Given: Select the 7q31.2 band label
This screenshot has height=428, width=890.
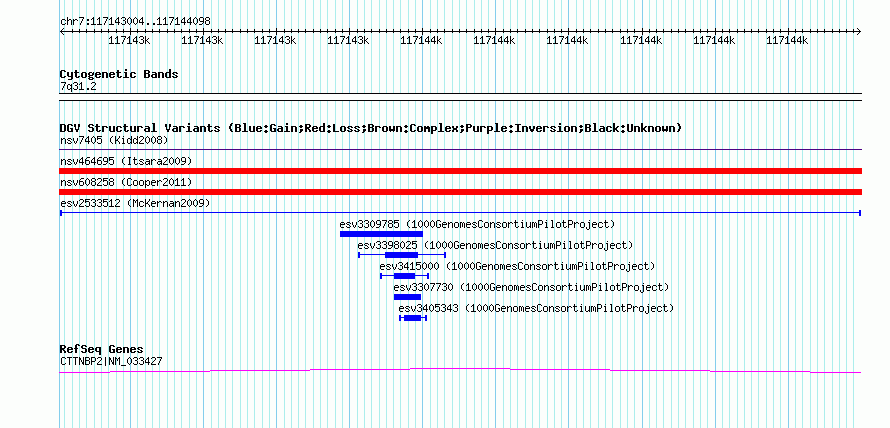Looking at the screenshot, I should coord(78,86).
